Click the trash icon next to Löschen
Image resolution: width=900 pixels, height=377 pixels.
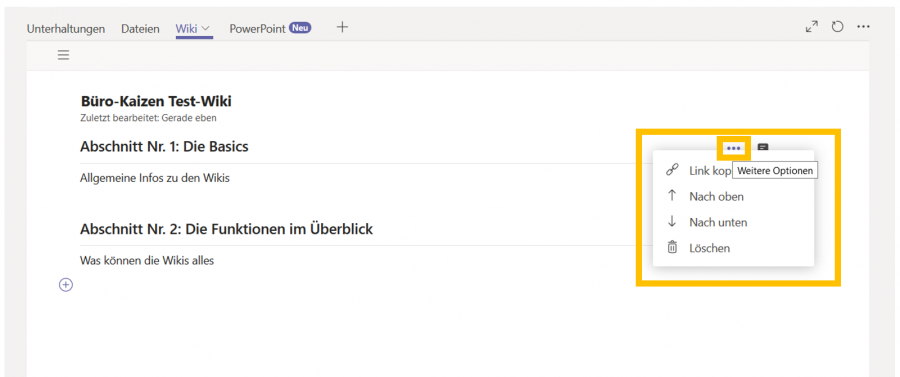[x=672, y=247]
